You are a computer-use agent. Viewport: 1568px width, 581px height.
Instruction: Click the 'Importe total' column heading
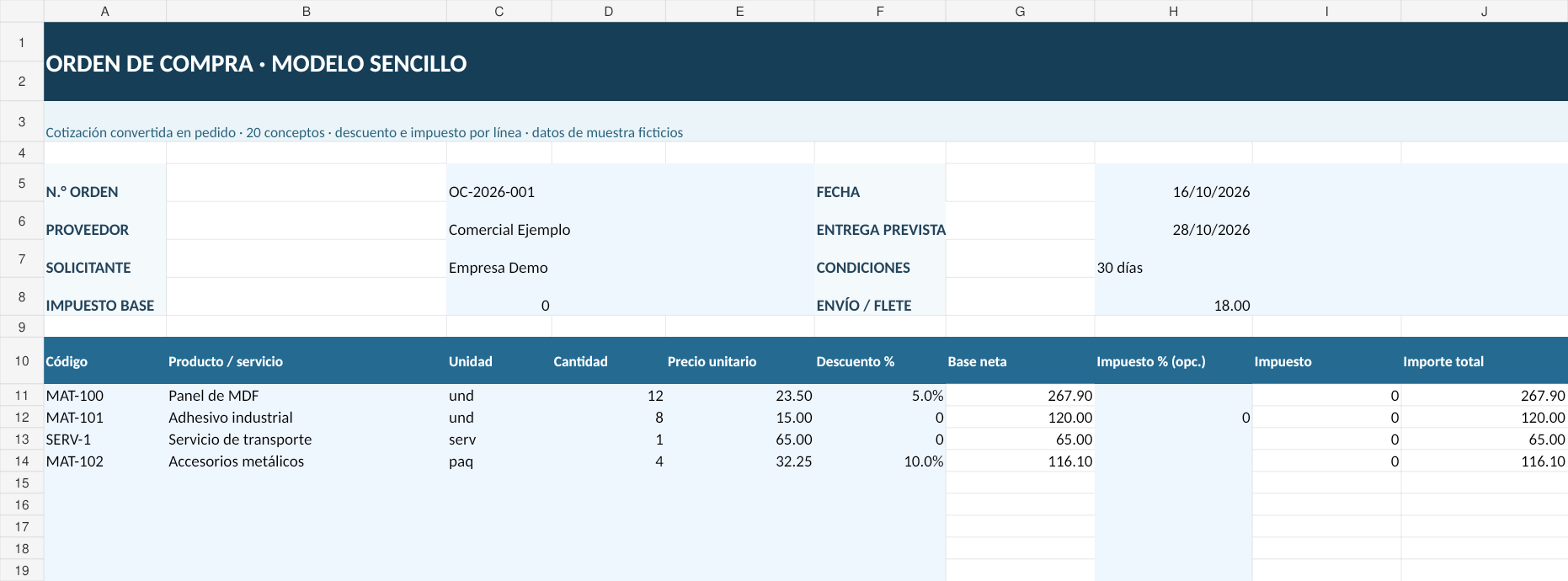click(1485, 361)
